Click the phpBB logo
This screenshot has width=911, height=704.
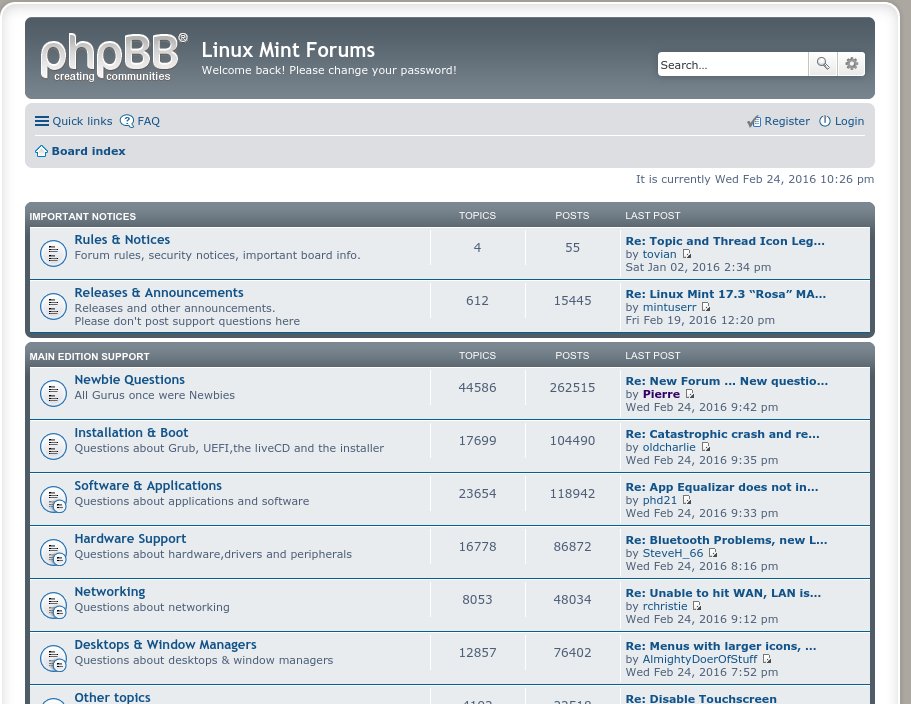(x=114, y=57)
